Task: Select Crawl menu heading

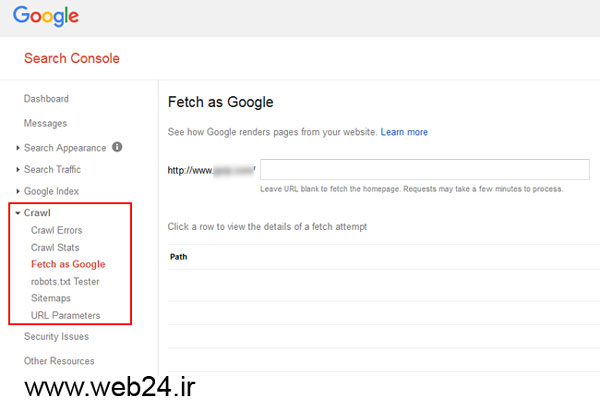Action: pos(37,213)
